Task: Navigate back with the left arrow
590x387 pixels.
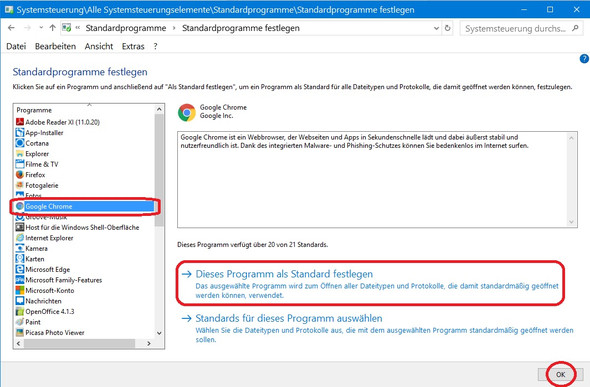Action: 11,28
